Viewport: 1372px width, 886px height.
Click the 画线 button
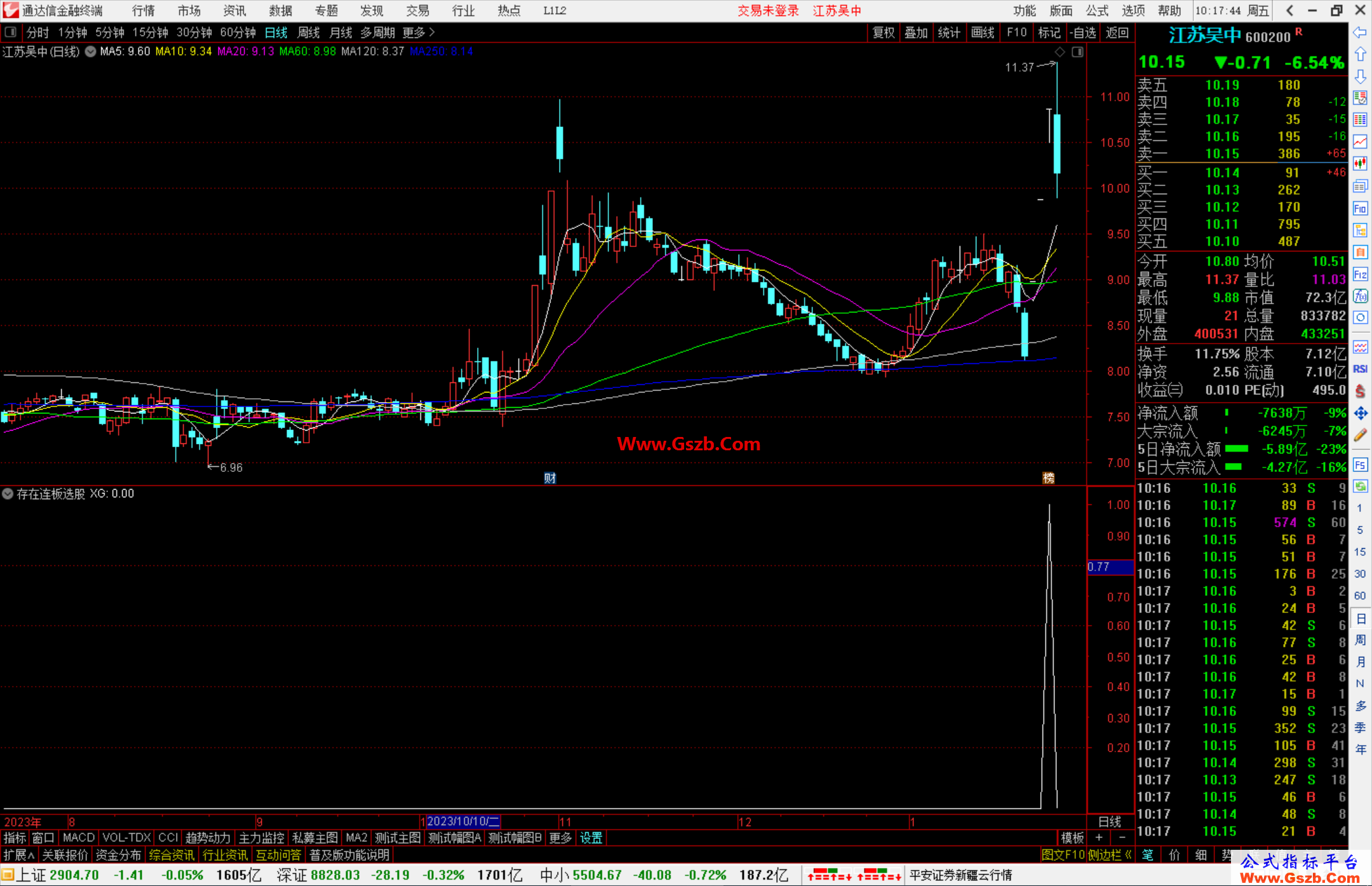[983, 32]
